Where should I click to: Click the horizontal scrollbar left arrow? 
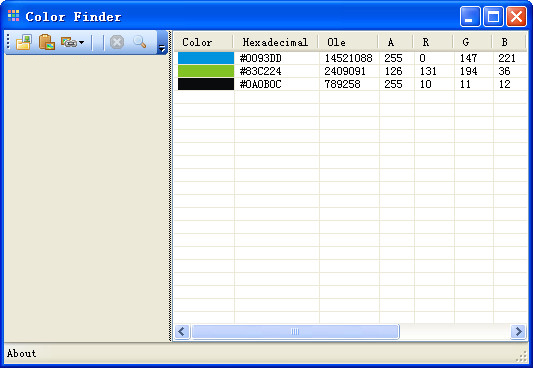tap(182, 331)
